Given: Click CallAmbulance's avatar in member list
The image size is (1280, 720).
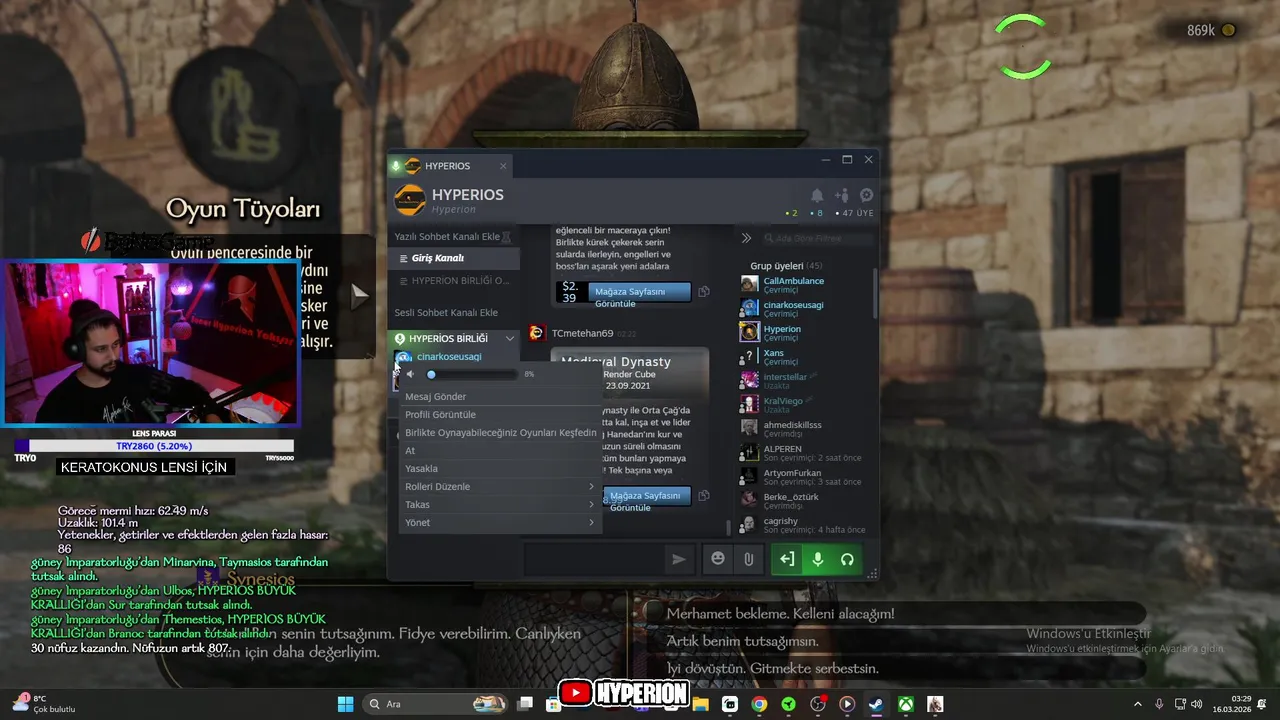Looking at the screenshot, I should click(x=749, y=284).
